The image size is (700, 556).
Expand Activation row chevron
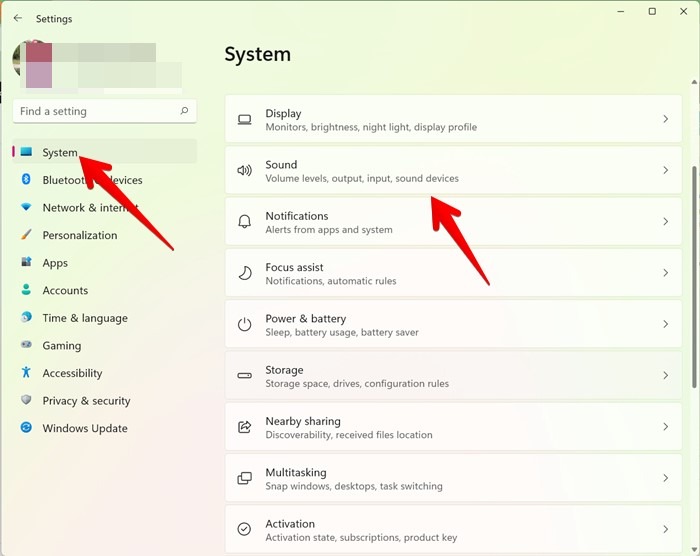tap(665, 529)
